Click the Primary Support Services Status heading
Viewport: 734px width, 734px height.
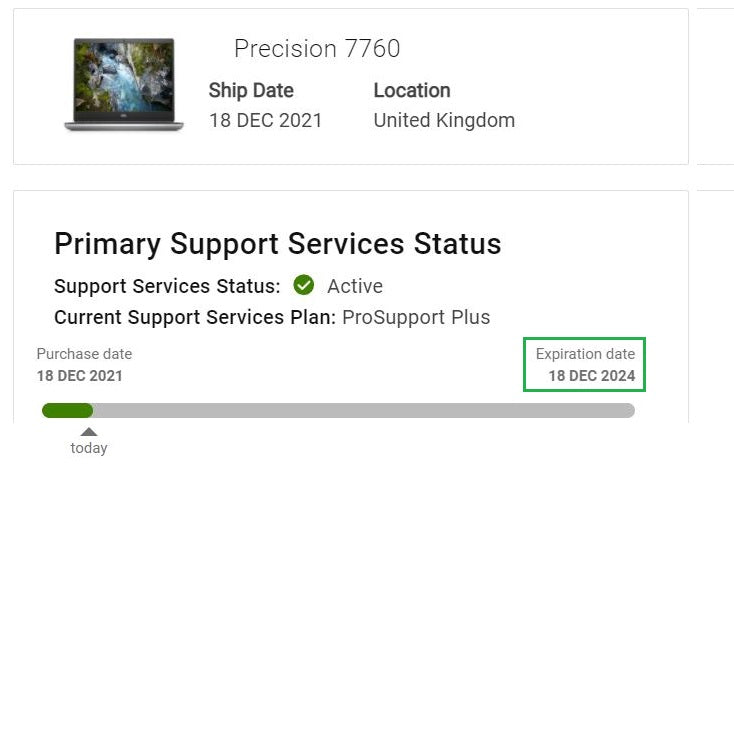278,244
